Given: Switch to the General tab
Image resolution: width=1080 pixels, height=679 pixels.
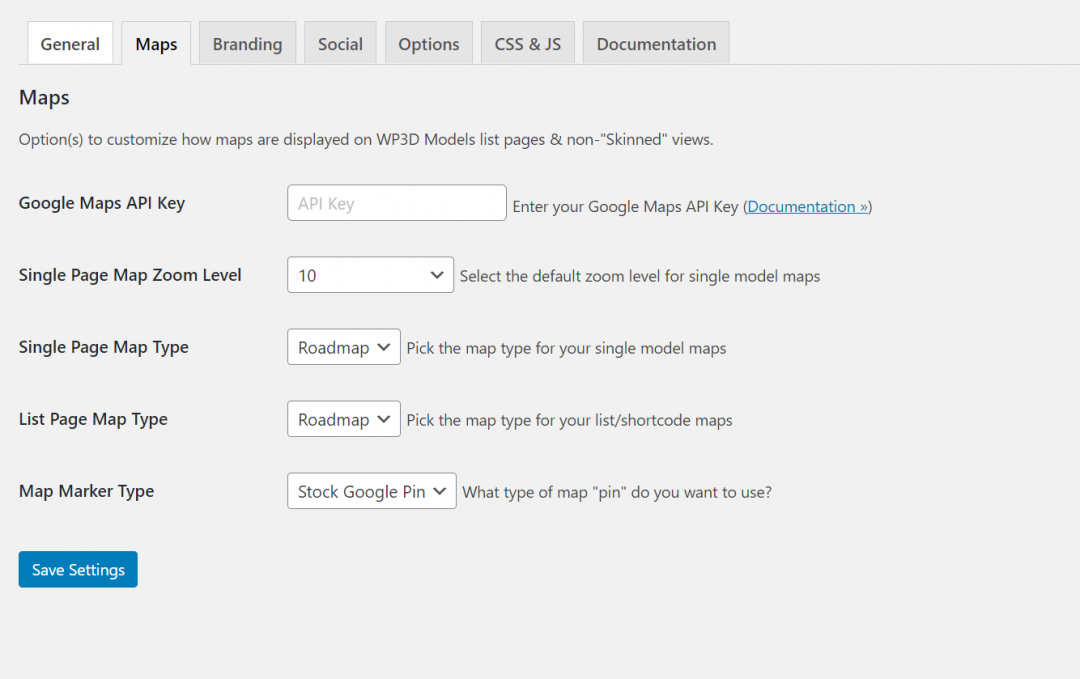Looking at the screenshot, I should [70, 43].
